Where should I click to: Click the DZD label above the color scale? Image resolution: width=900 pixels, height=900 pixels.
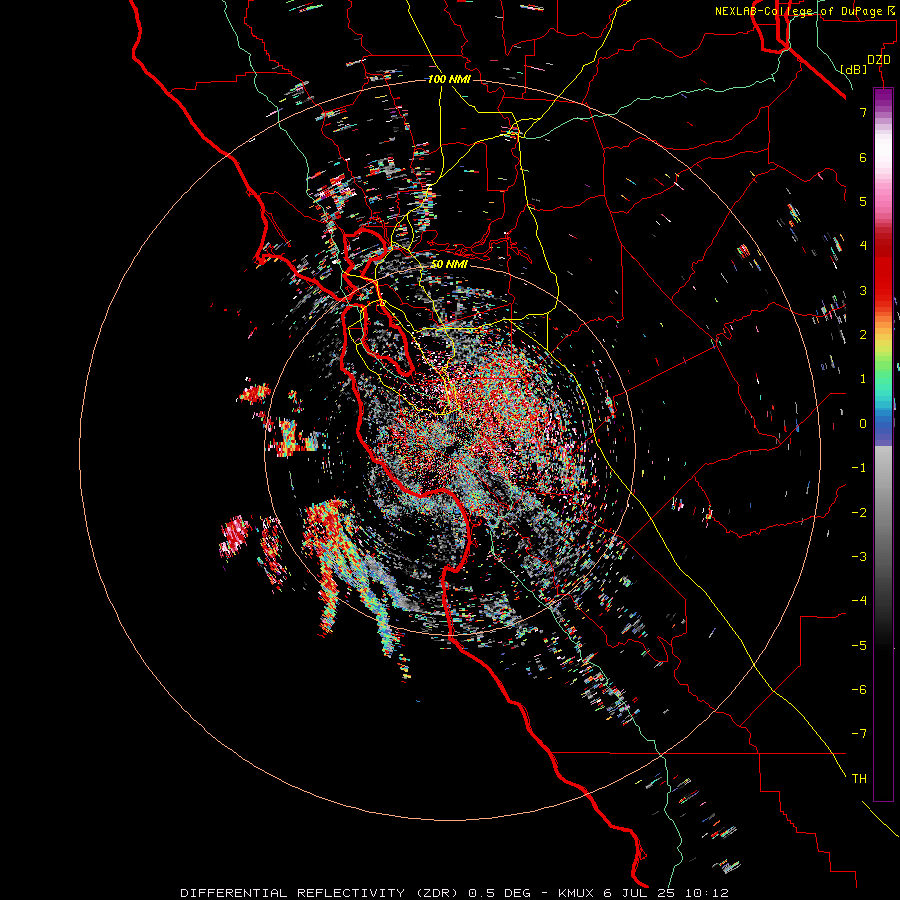[x=879, y=60]
